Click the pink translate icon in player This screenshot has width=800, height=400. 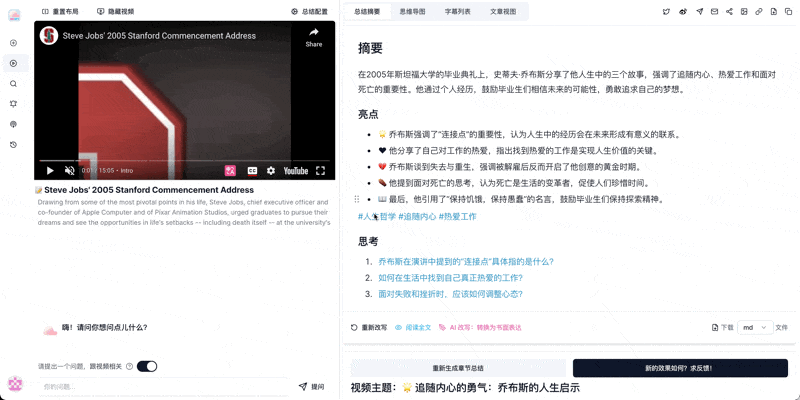click(230, 171)
